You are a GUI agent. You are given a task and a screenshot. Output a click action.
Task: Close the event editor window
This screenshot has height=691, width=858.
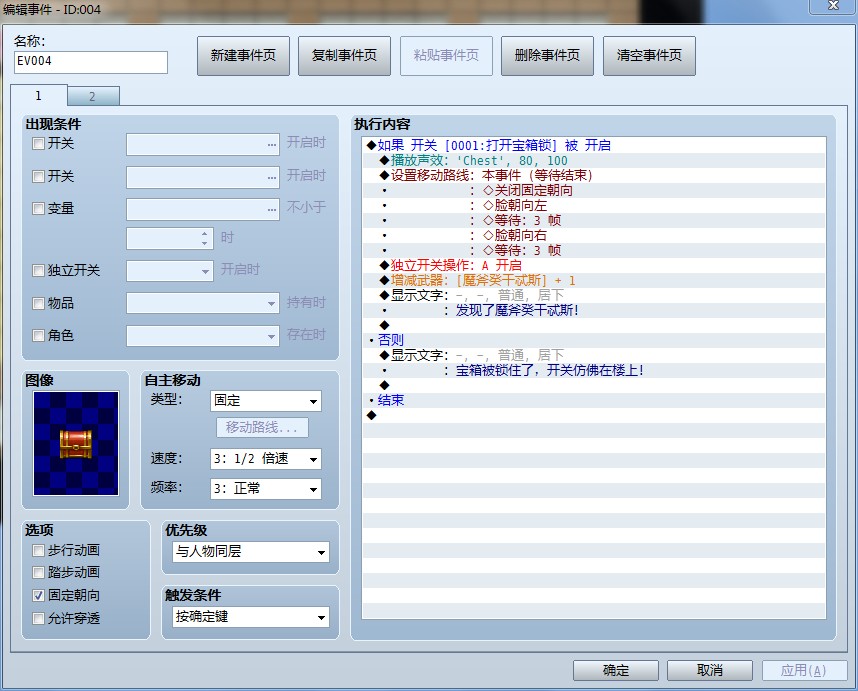832,7
